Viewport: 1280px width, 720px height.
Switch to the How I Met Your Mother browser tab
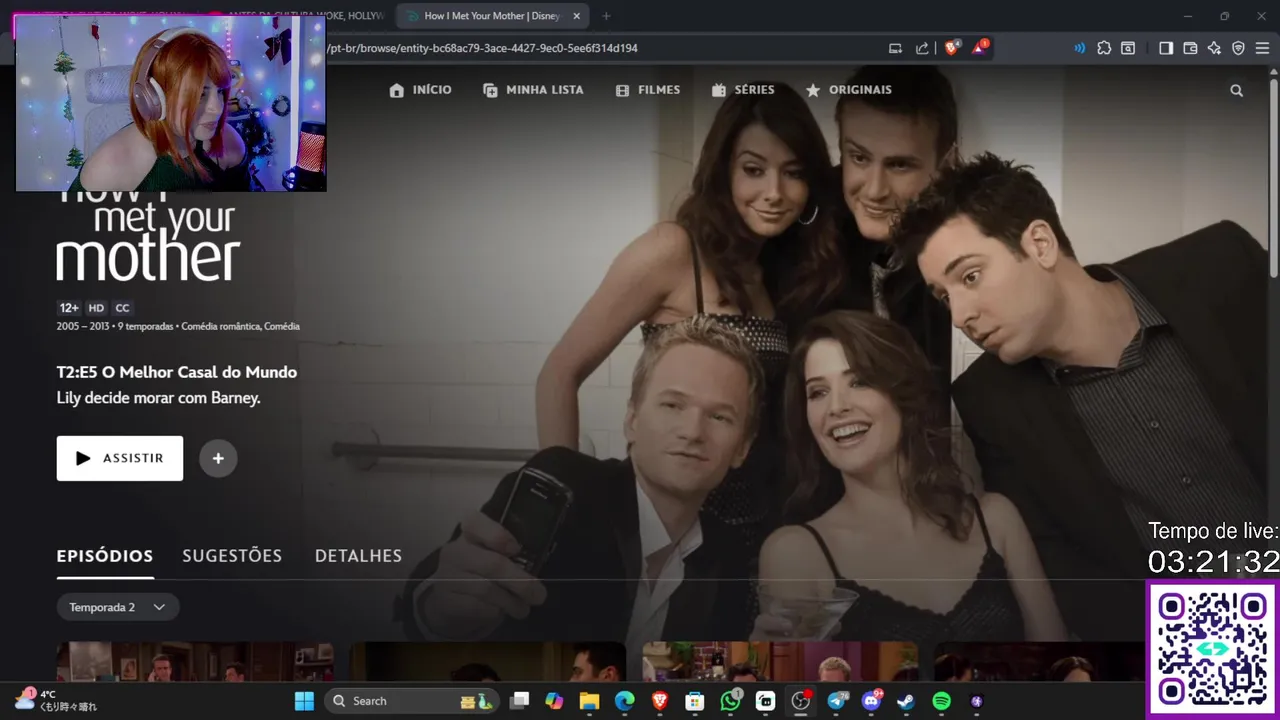coord(492,16)
